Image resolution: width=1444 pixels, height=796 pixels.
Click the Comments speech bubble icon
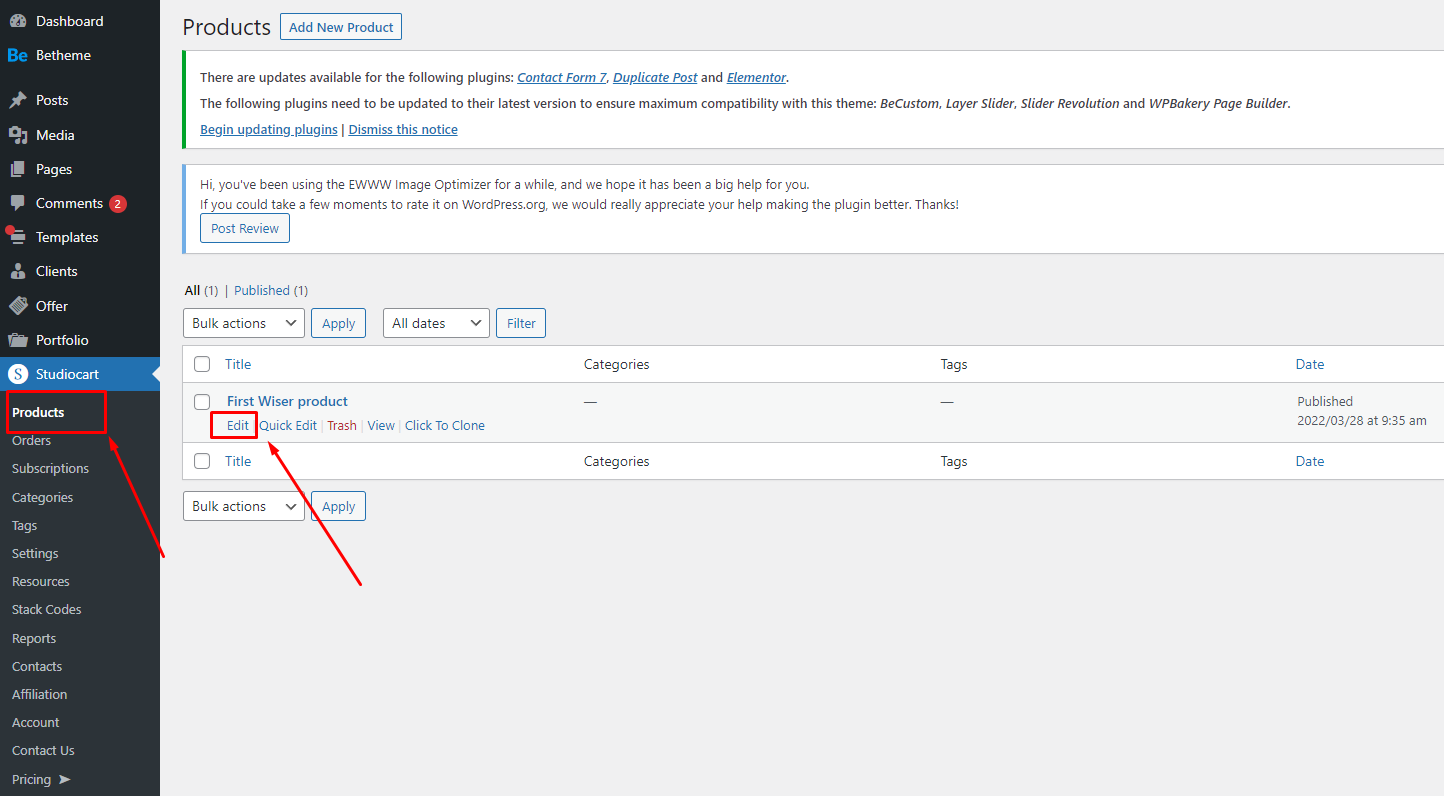pyautogui.click(x=17, y=203)
